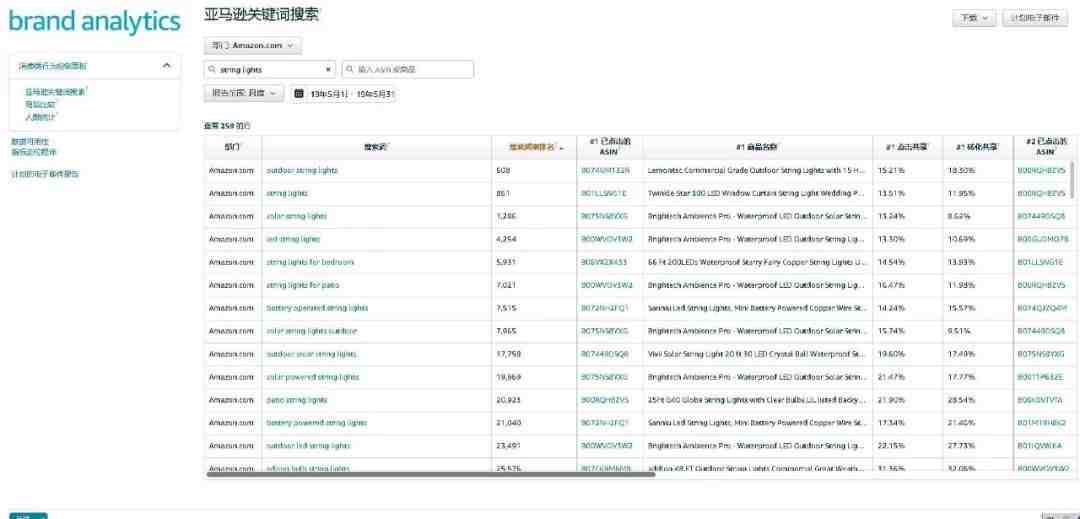Select the '25Ft G40 Globe' product title cell

click(x=756, y=400)
